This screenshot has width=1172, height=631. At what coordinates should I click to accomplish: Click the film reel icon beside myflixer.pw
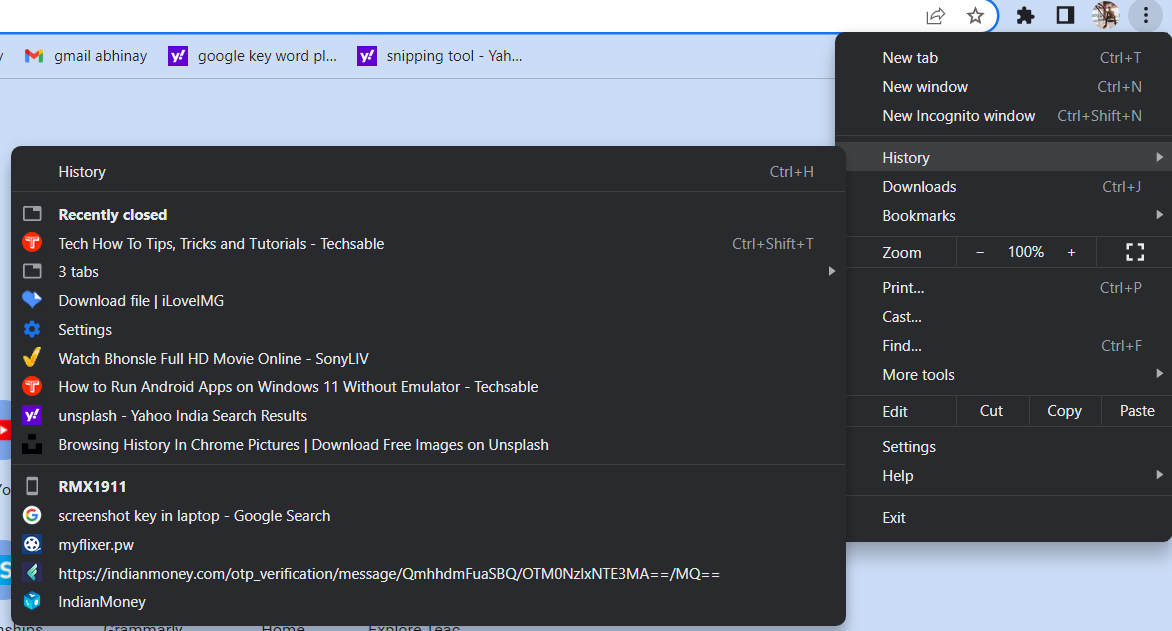click(x=32, y=544)
